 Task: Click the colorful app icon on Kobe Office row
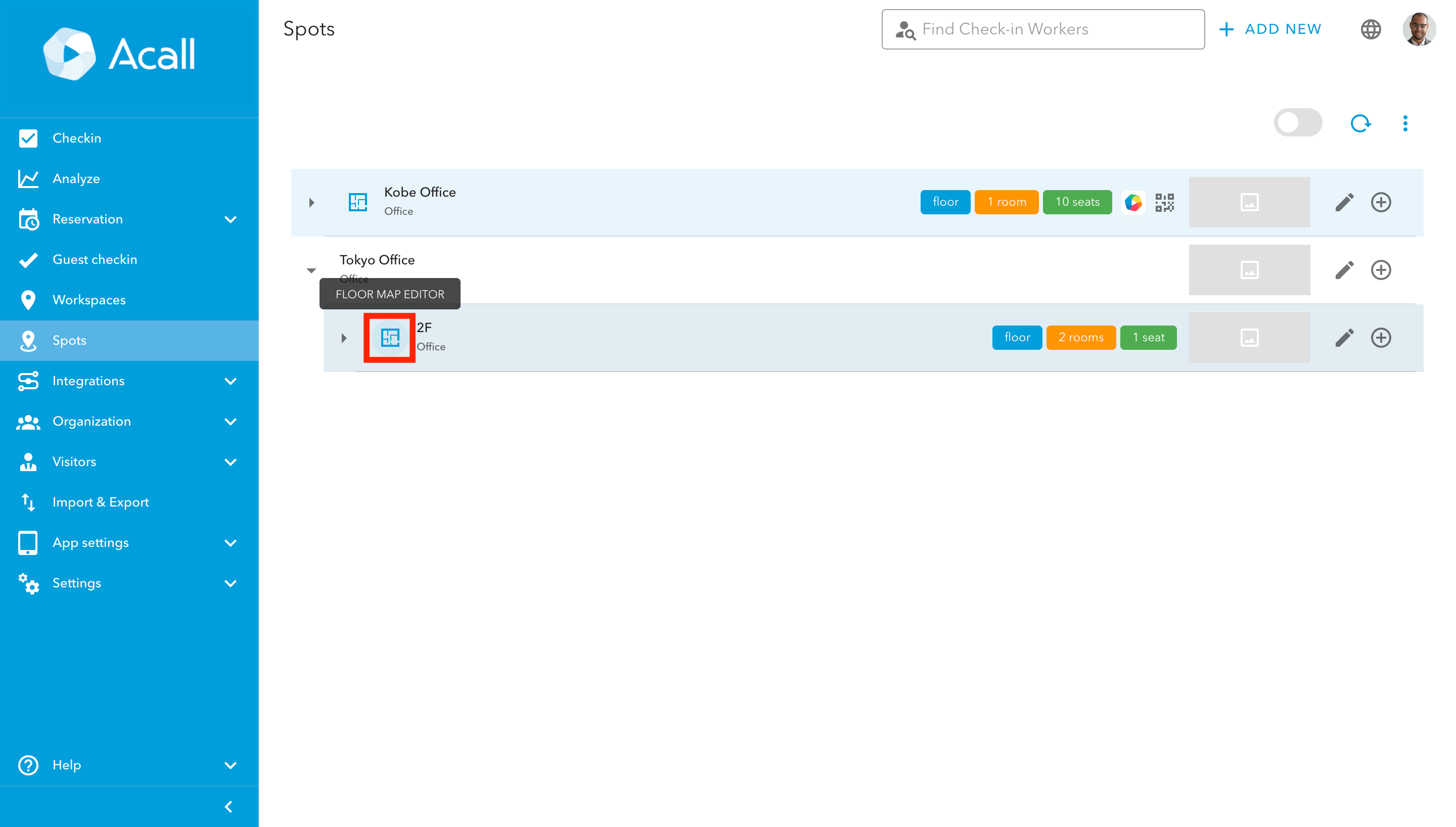point(1133,202)
